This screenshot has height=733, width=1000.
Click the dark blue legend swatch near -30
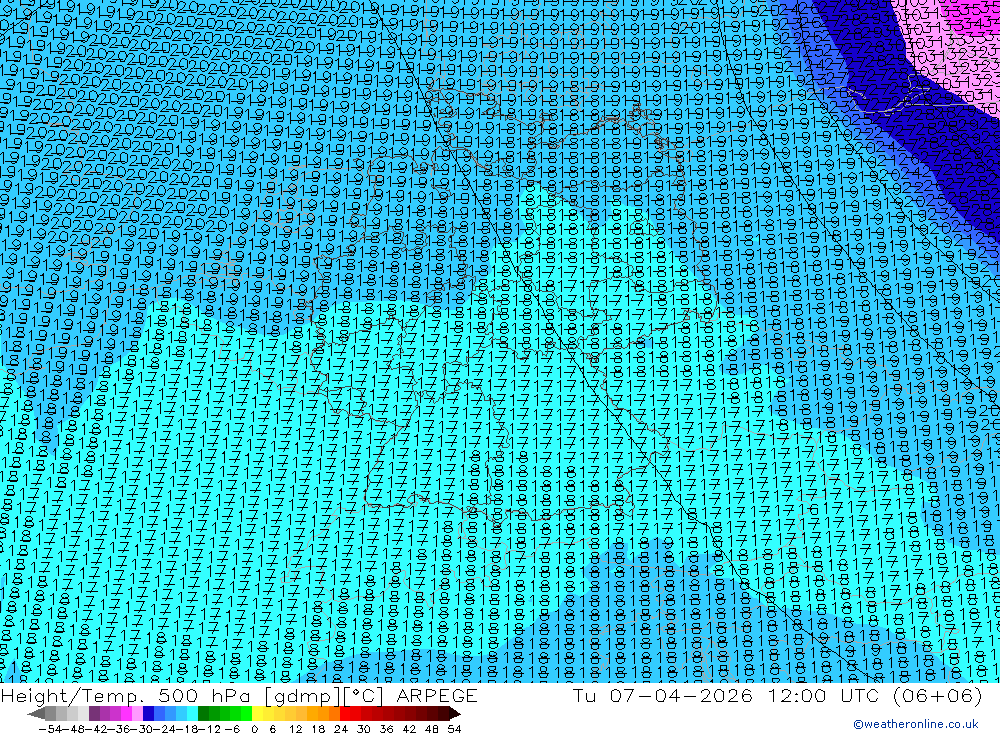point(149,713)
